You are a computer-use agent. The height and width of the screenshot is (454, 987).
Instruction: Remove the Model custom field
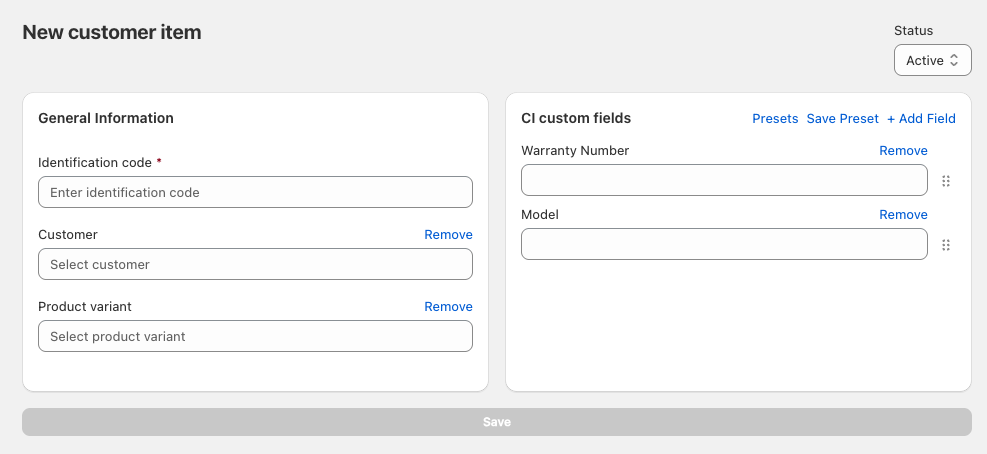(903, 215)
